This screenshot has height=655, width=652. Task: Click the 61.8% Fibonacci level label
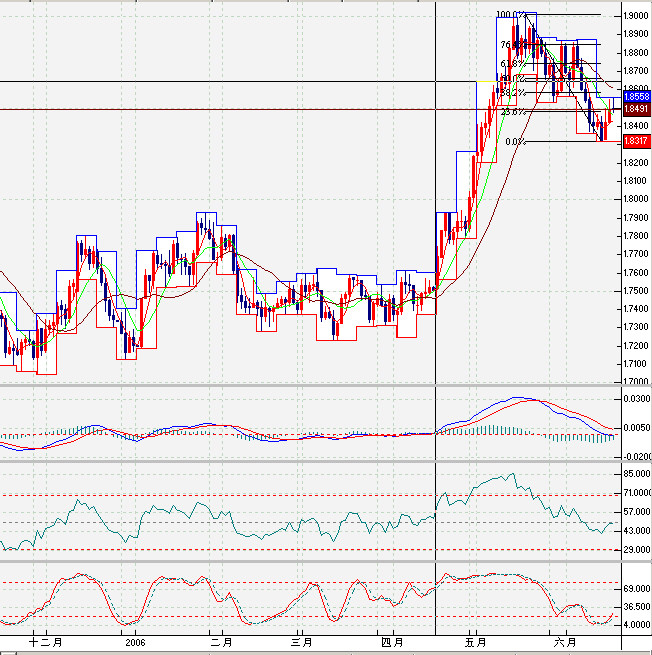coord(512,62)
